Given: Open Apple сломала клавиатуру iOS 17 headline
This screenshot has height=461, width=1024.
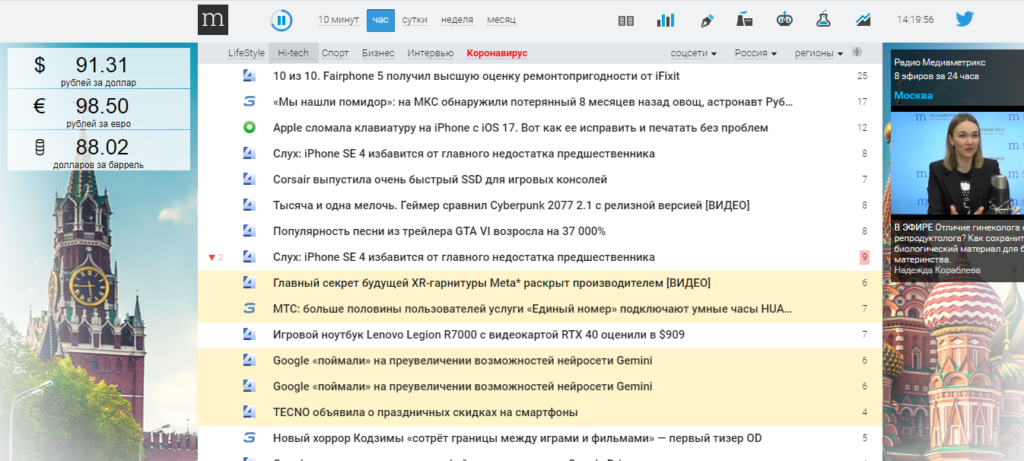Looking at the screenshot, I should pos(520,128).
